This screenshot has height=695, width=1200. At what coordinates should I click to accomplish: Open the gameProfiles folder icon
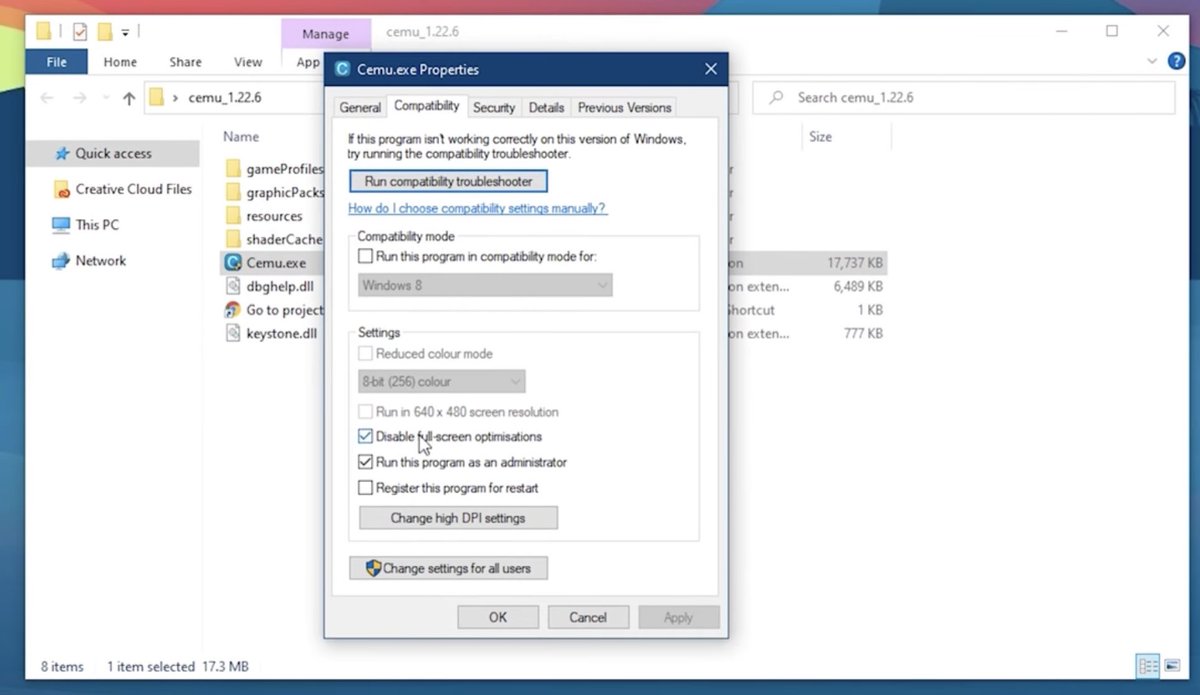[x=233, y=169]
